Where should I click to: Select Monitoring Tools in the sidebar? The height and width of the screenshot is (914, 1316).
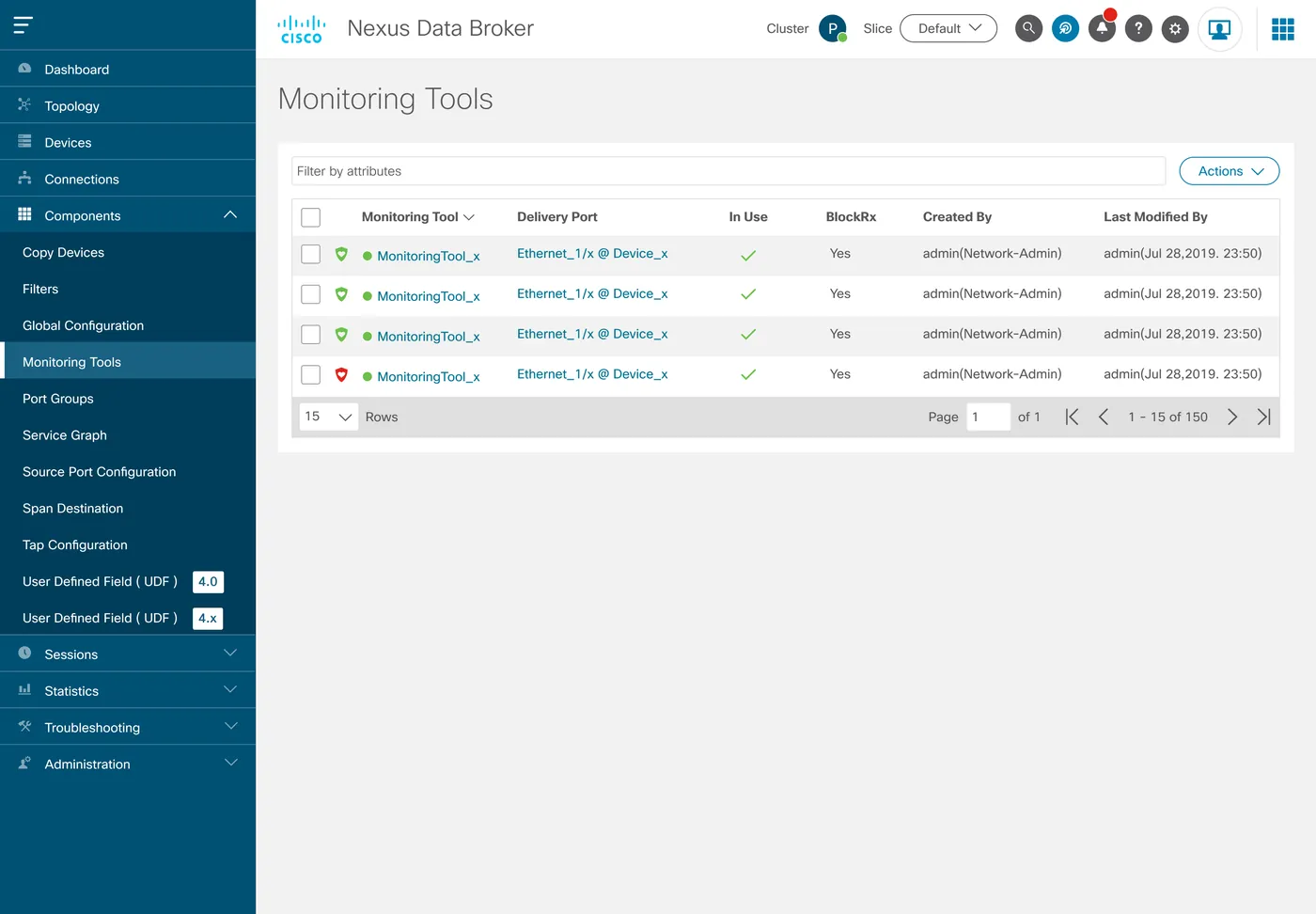(128, 362)
